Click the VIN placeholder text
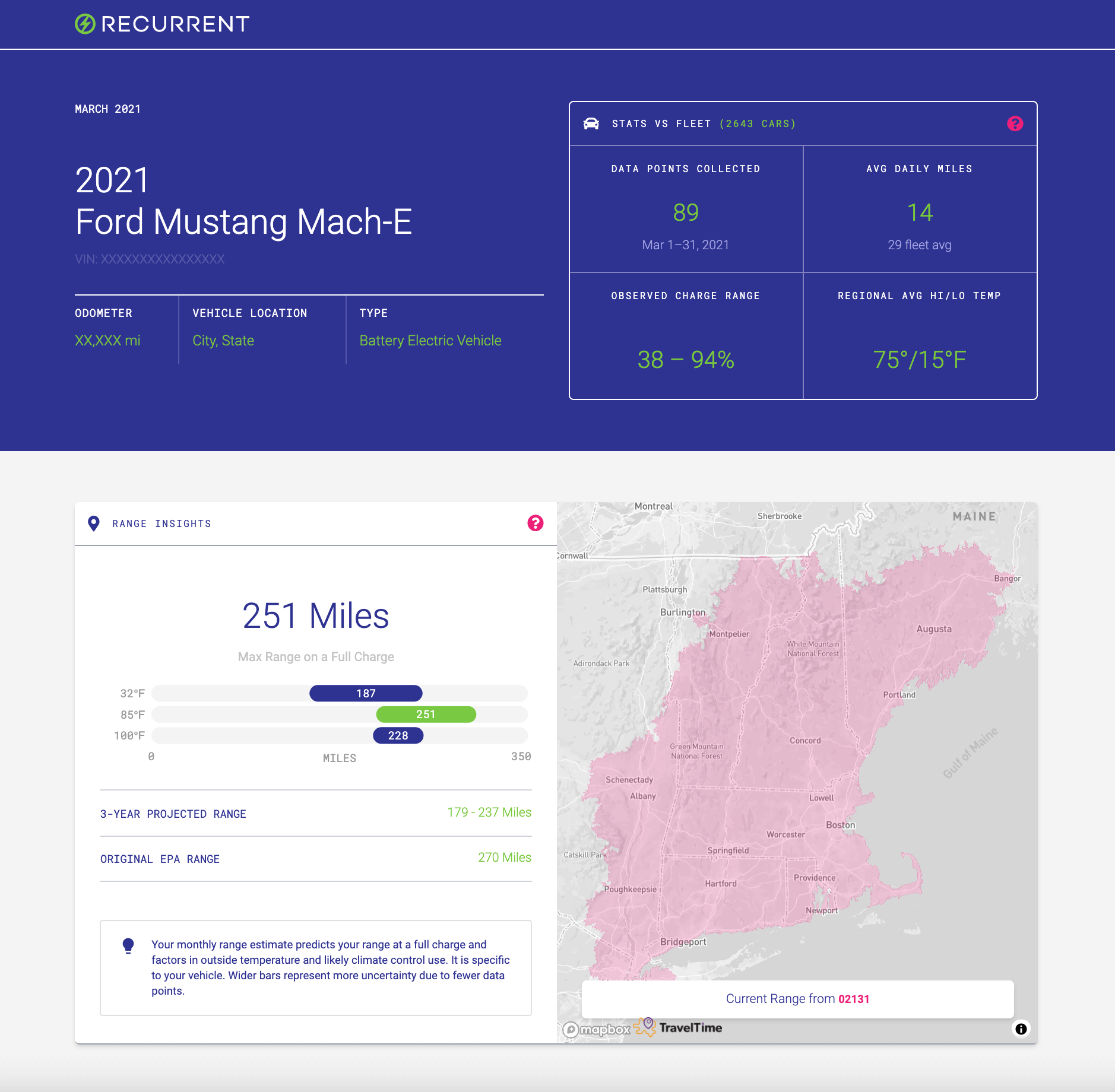 150,259
